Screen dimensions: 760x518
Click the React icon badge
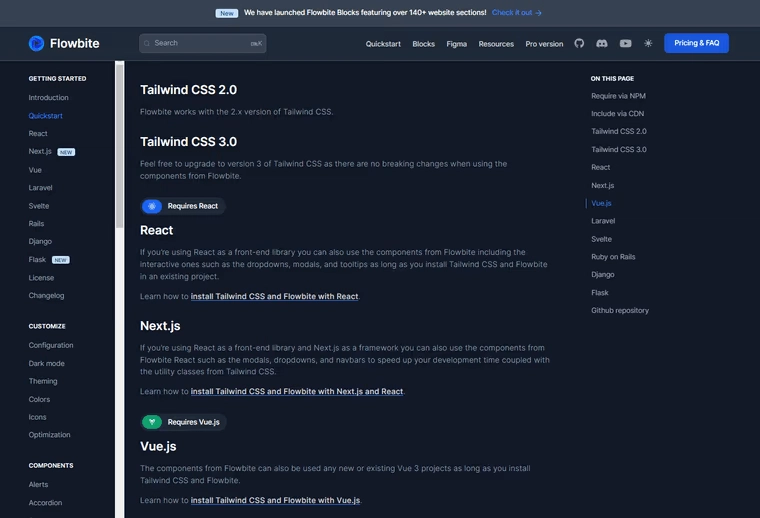coord(152,206)
